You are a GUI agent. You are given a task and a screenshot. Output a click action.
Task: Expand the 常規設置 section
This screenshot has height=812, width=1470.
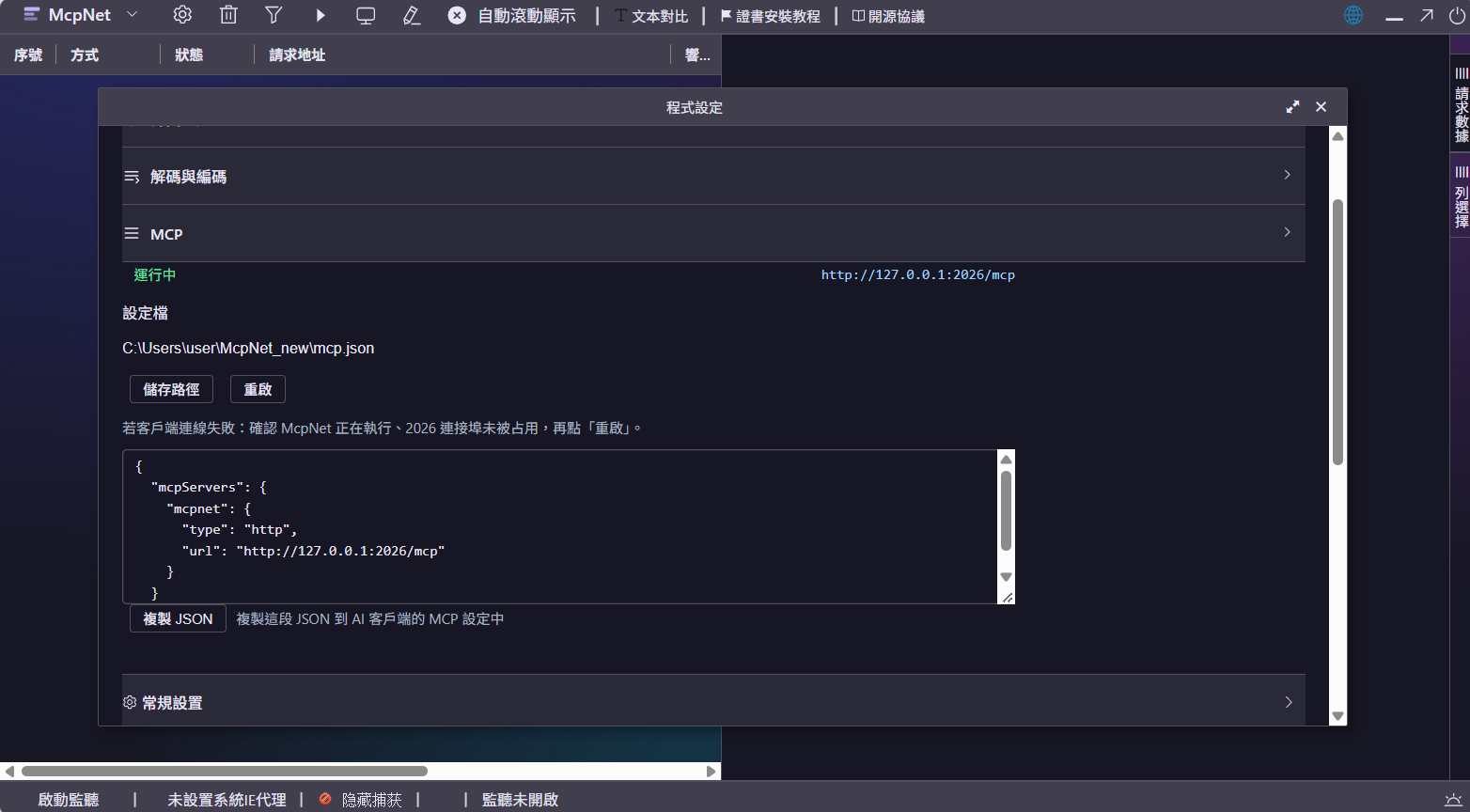pyautogui.click(x=713, y=701)
